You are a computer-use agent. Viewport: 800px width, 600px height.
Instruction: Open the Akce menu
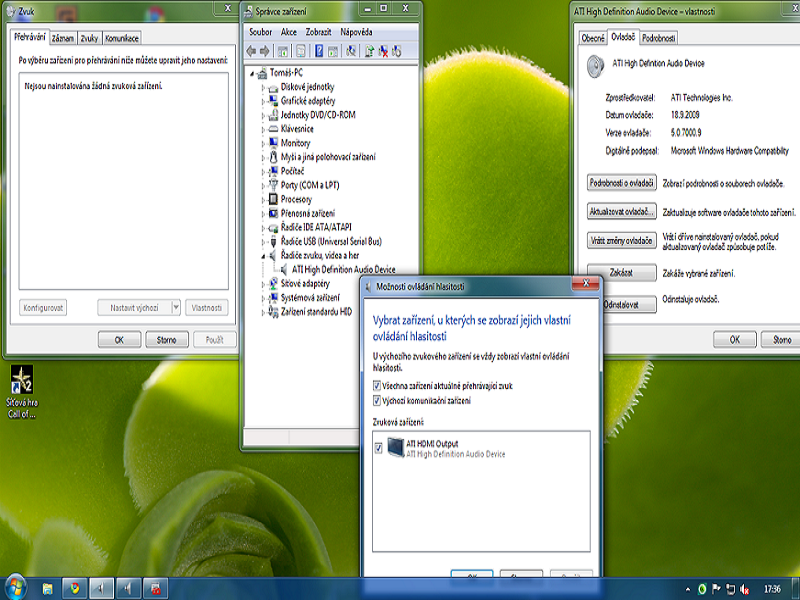coord(289,32)
